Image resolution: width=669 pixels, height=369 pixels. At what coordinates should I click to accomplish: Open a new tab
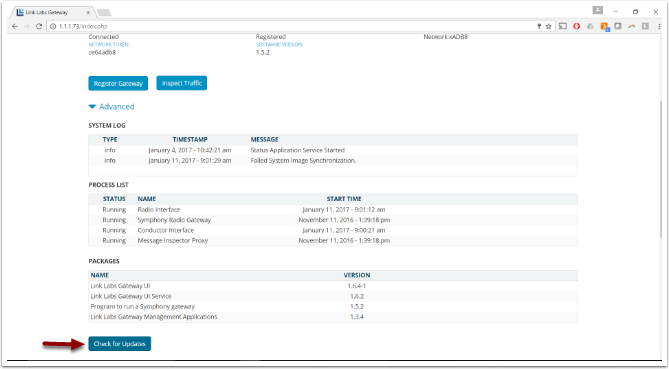pos(104,13)
